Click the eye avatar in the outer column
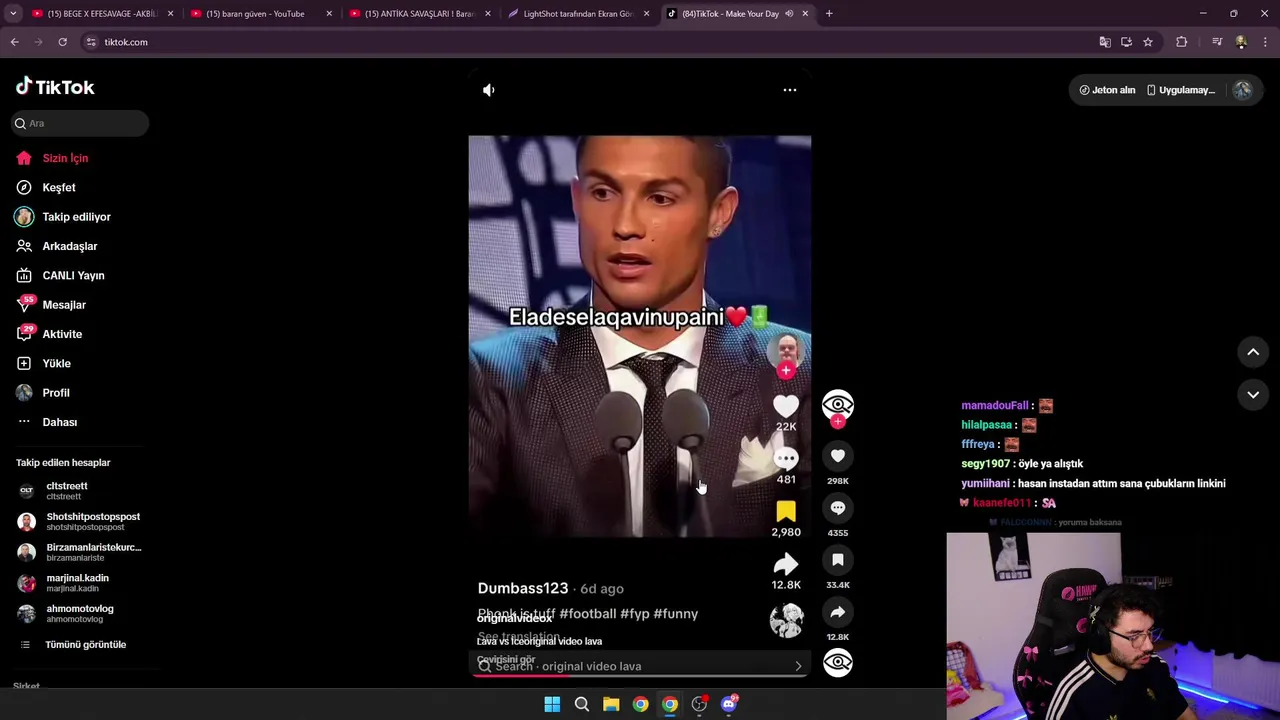This screenshot has height=720, width=1280. pyautogui.click(x=838, y=405)
